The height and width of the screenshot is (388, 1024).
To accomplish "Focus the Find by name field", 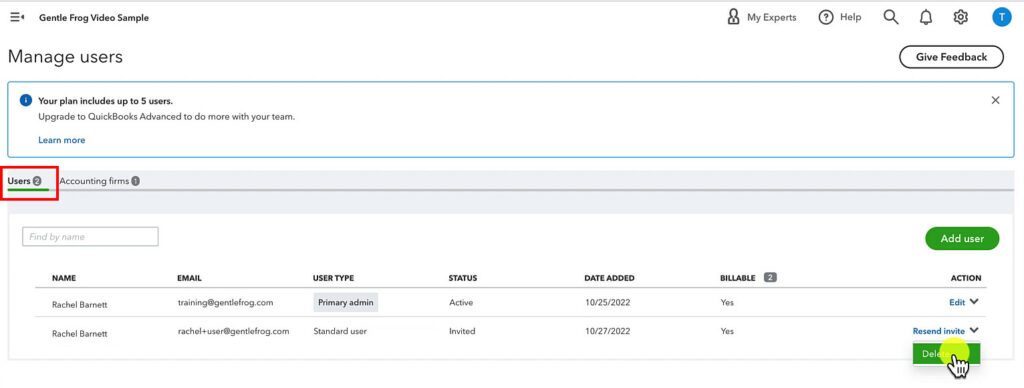I will tap(90, 236).
